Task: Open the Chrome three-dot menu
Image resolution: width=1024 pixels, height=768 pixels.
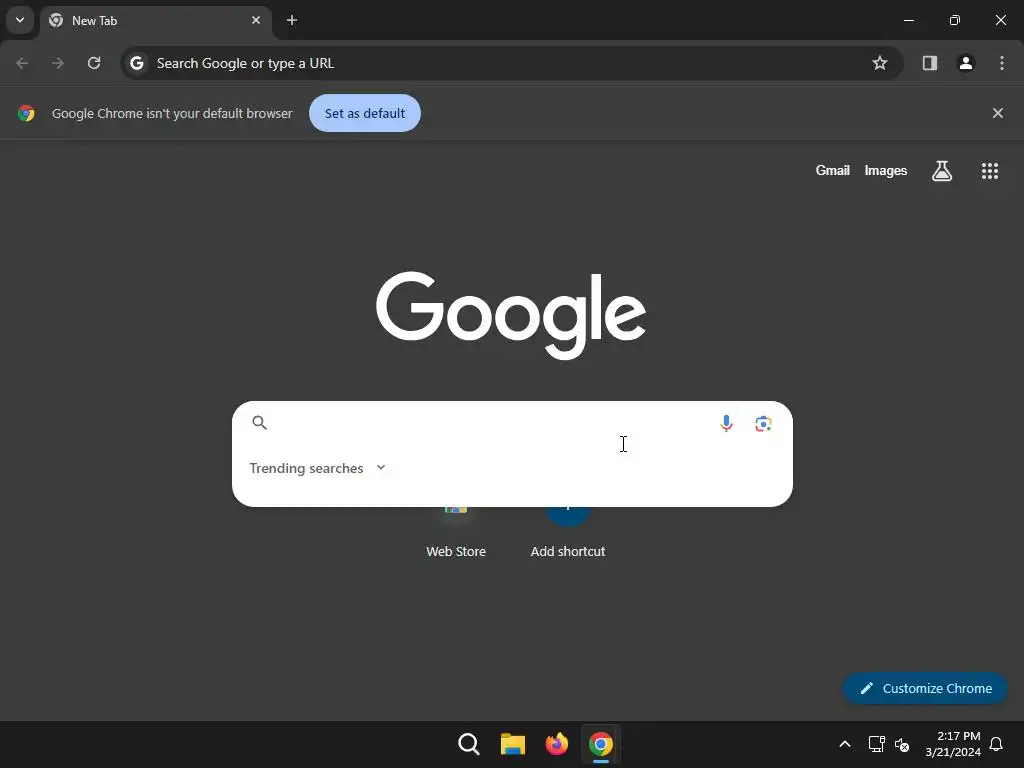Action: pos(1002,63)
